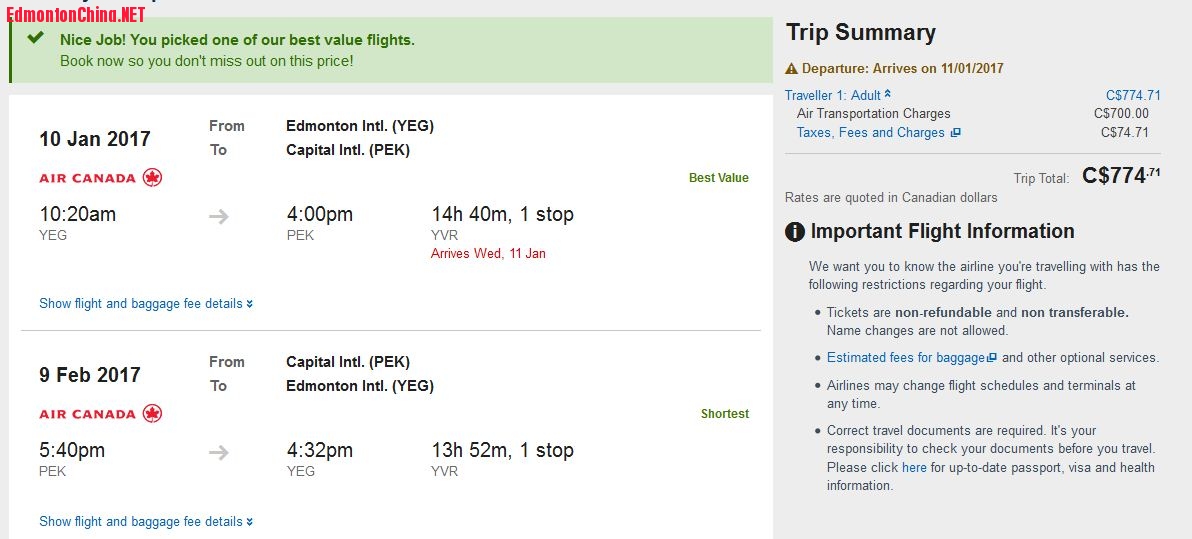Click the arrow between 10:20am and 4:00pm
The image size is (1192, 539).
click(219, 217)
